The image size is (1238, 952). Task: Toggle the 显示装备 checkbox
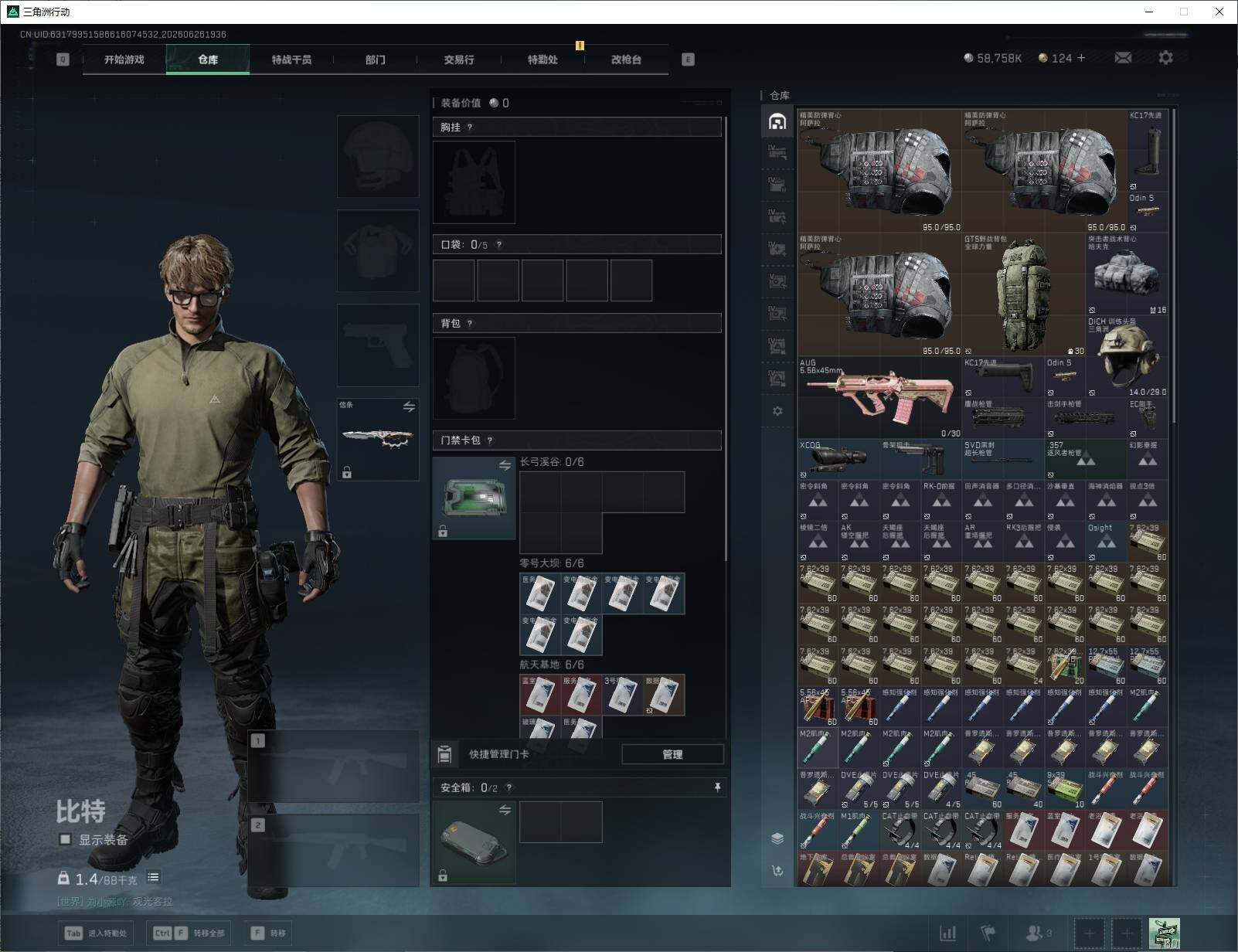66,840
